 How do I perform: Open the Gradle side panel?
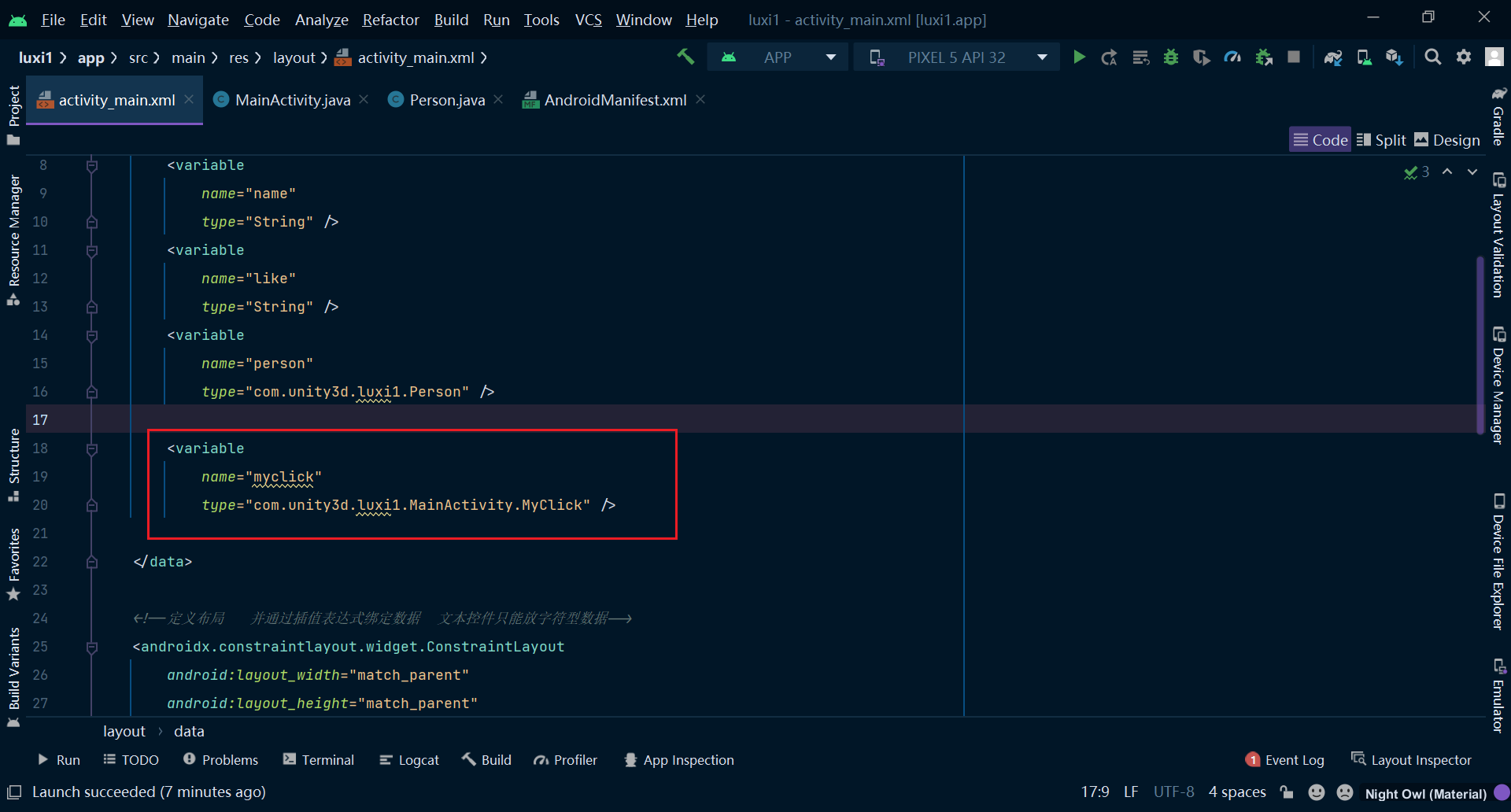1498,116
